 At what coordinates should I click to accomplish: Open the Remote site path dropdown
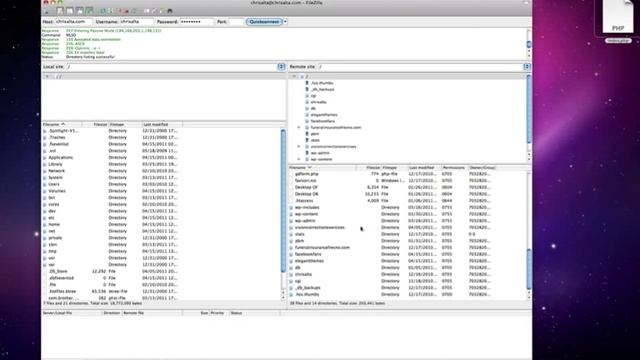(527, 67)
